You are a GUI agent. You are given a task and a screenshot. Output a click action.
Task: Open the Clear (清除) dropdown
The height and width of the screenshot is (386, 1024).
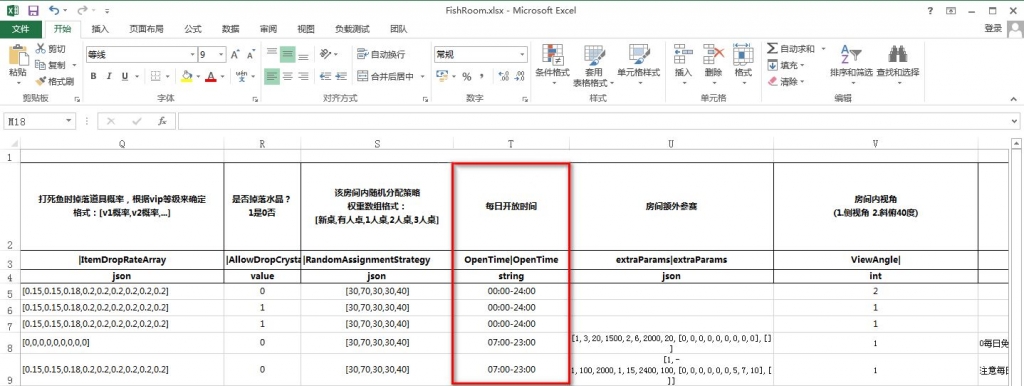[787, 82]
